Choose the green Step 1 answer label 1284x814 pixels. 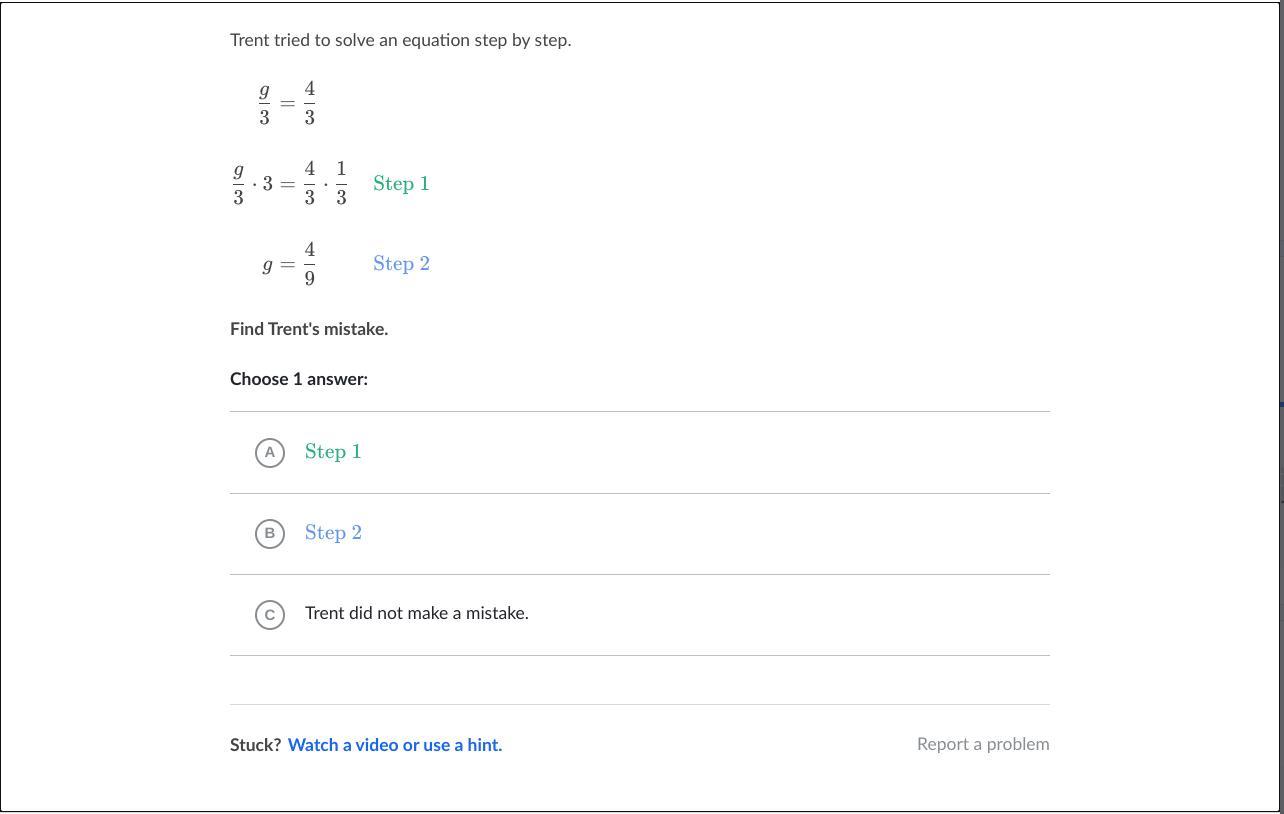tap(333, 452)
